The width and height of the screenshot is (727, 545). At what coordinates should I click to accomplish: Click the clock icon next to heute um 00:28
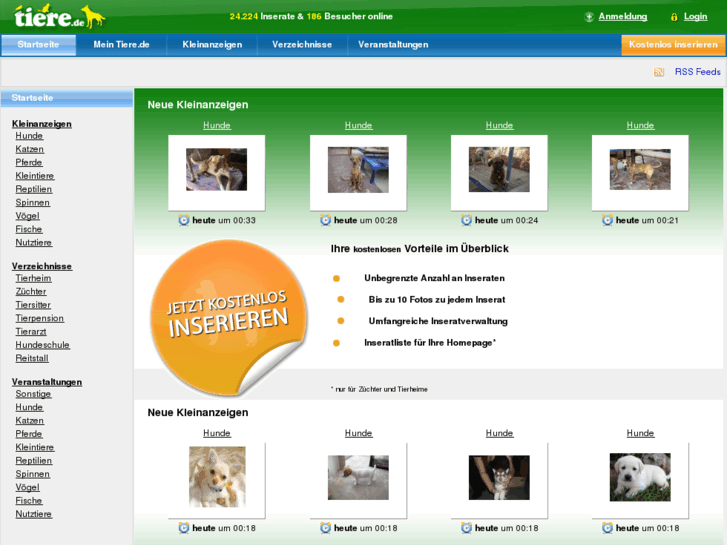pyautogui.click(x=325, y=220)
